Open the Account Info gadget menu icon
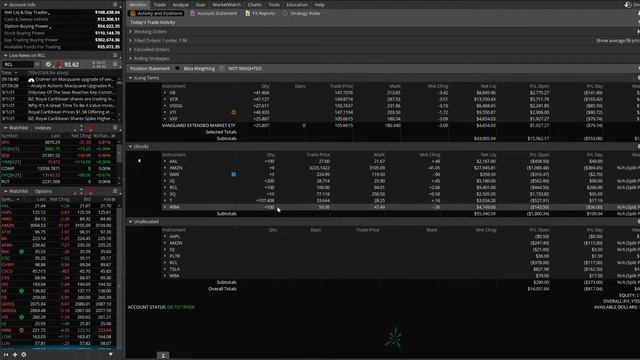640x360 pixels. point(115,4)
